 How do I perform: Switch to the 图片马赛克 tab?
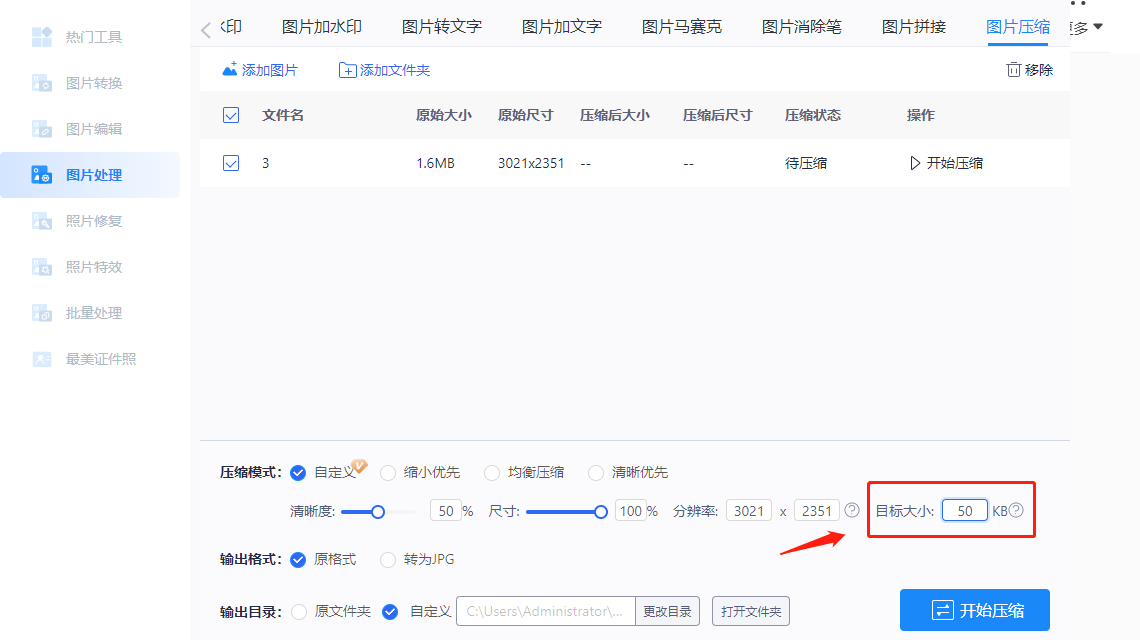pyautogui.click(x=681, y=26)
